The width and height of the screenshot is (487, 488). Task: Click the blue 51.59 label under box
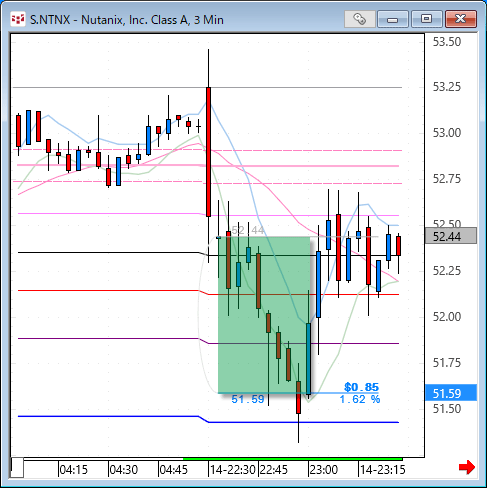(248, 399)
